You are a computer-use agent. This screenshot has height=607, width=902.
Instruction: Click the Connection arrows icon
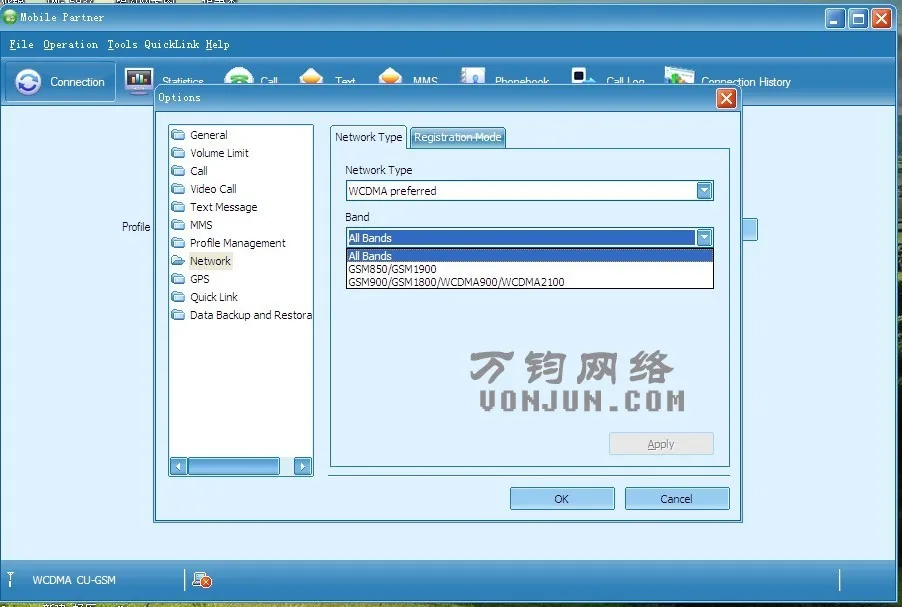pos(28,82)
